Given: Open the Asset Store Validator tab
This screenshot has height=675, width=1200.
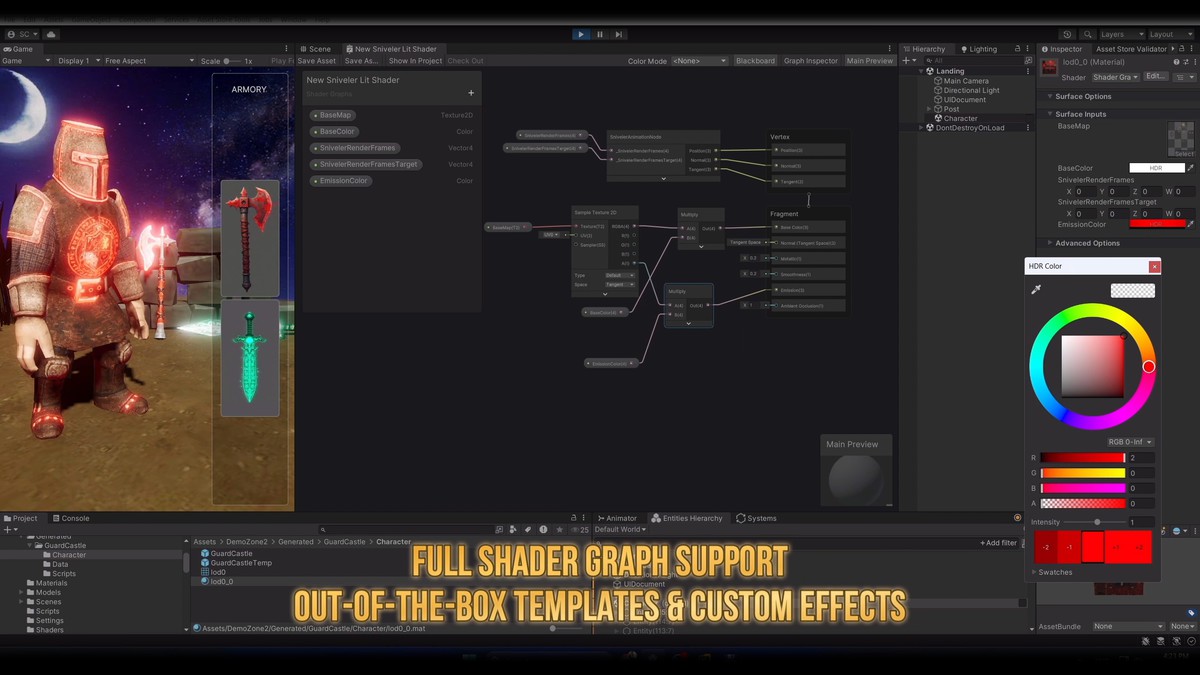Looking at the screenshot, I should tap(1131, 48).
